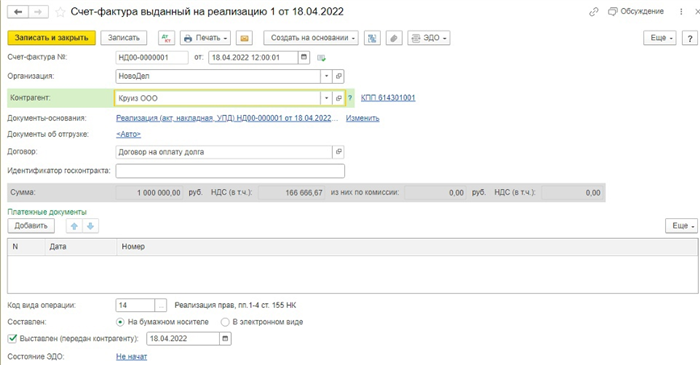The width and height of the screenshot is (700, 365).
Task: Open the Реализация НД00-000001 basis document link
Action: pos(225,118)
